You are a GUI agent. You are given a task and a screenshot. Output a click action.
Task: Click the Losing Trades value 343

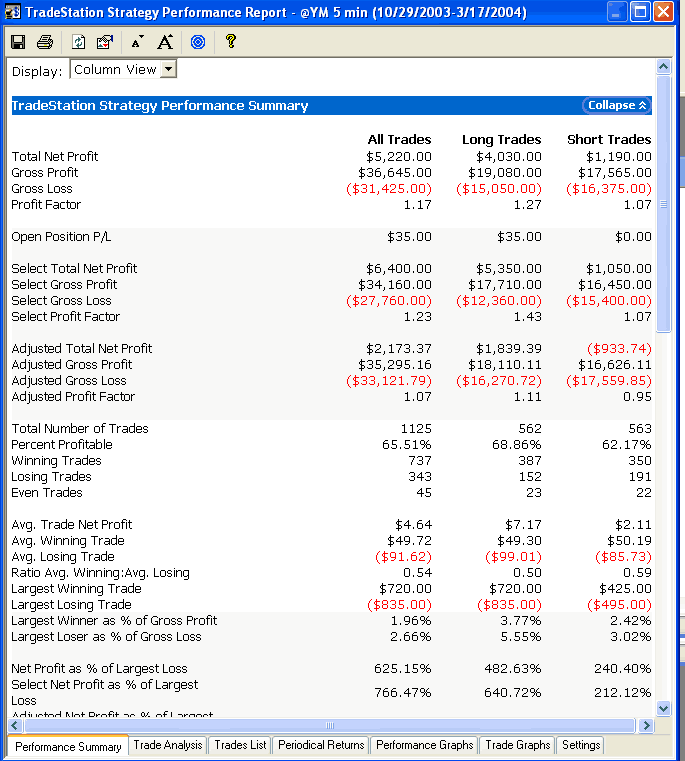420,477
